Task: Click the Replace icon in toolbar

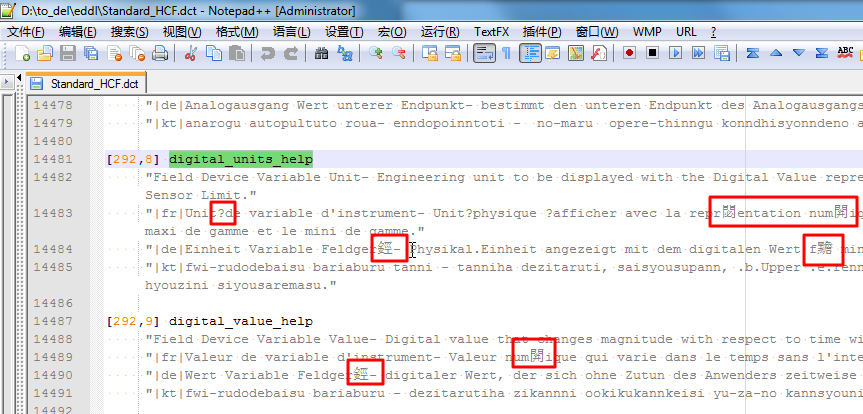Action: coord(344,53)
